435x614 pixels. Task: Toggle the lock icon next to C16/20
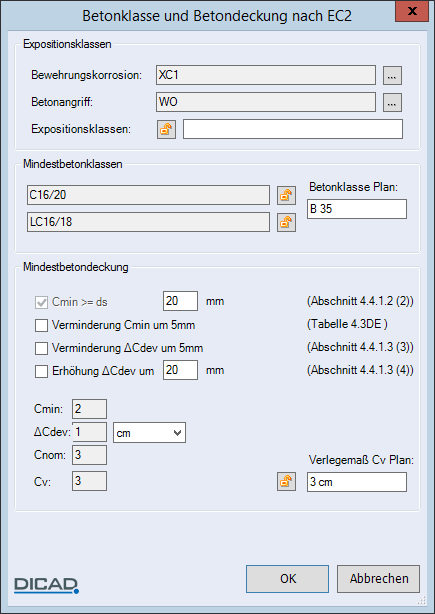point(286,195)
